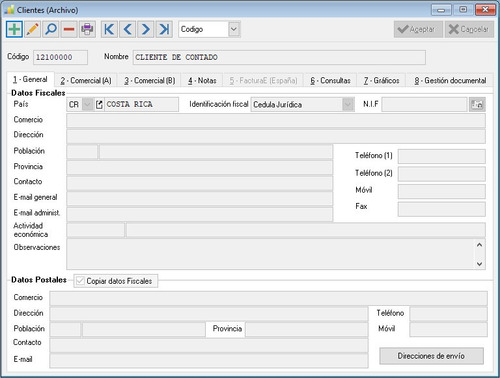Open the Identificación fiscal dropdown

point(348,105)
